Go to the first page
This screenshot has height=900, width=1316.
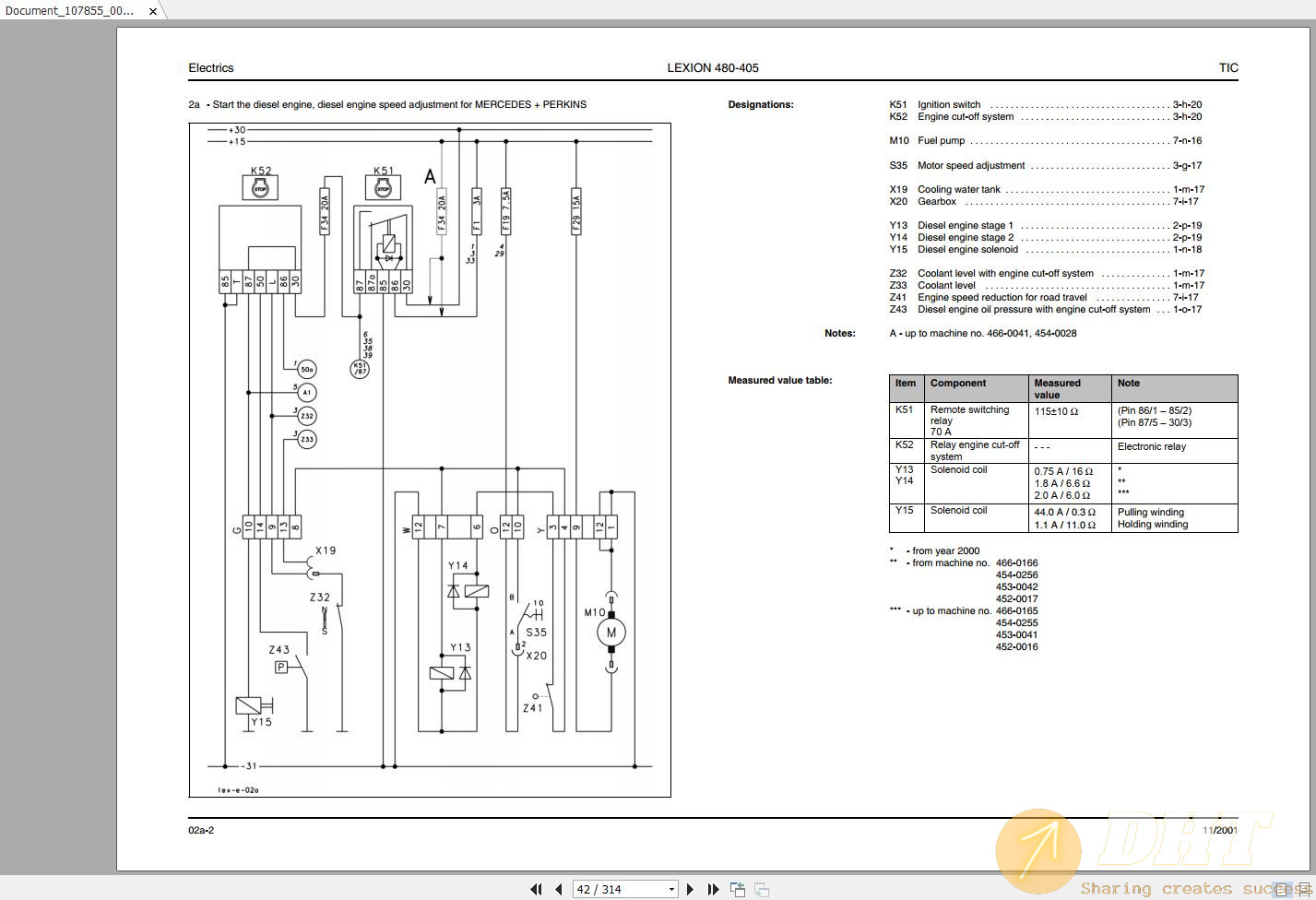coord(536,889)
